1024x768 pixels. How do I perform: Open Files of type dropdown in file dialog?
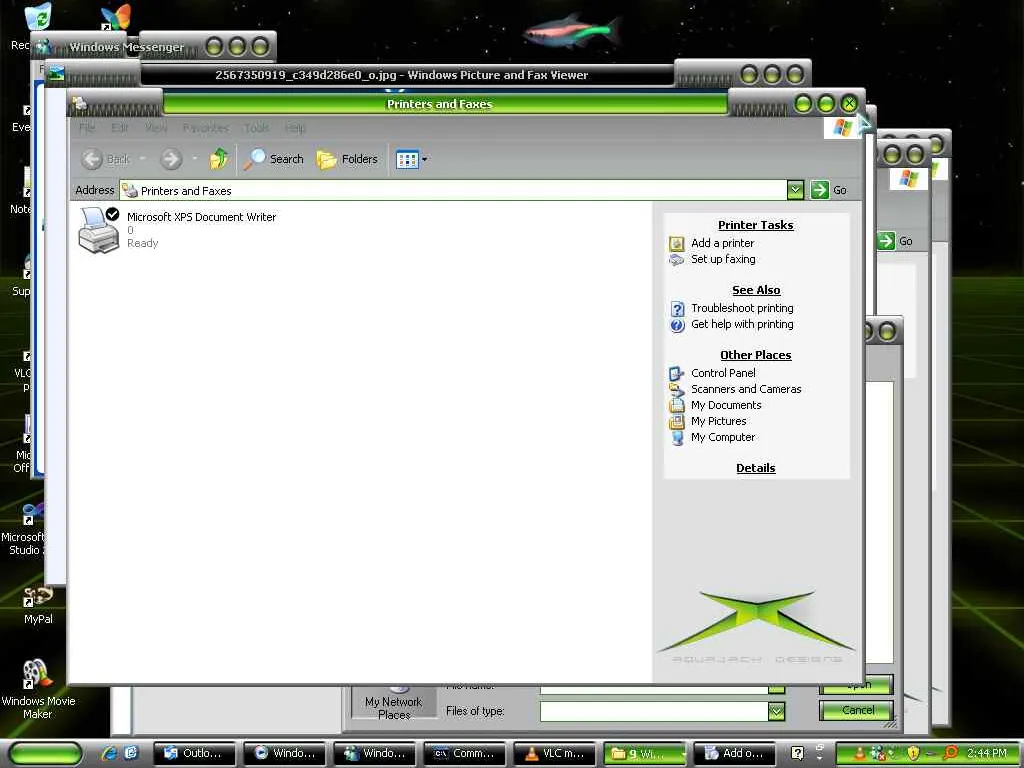click(776, 711)
